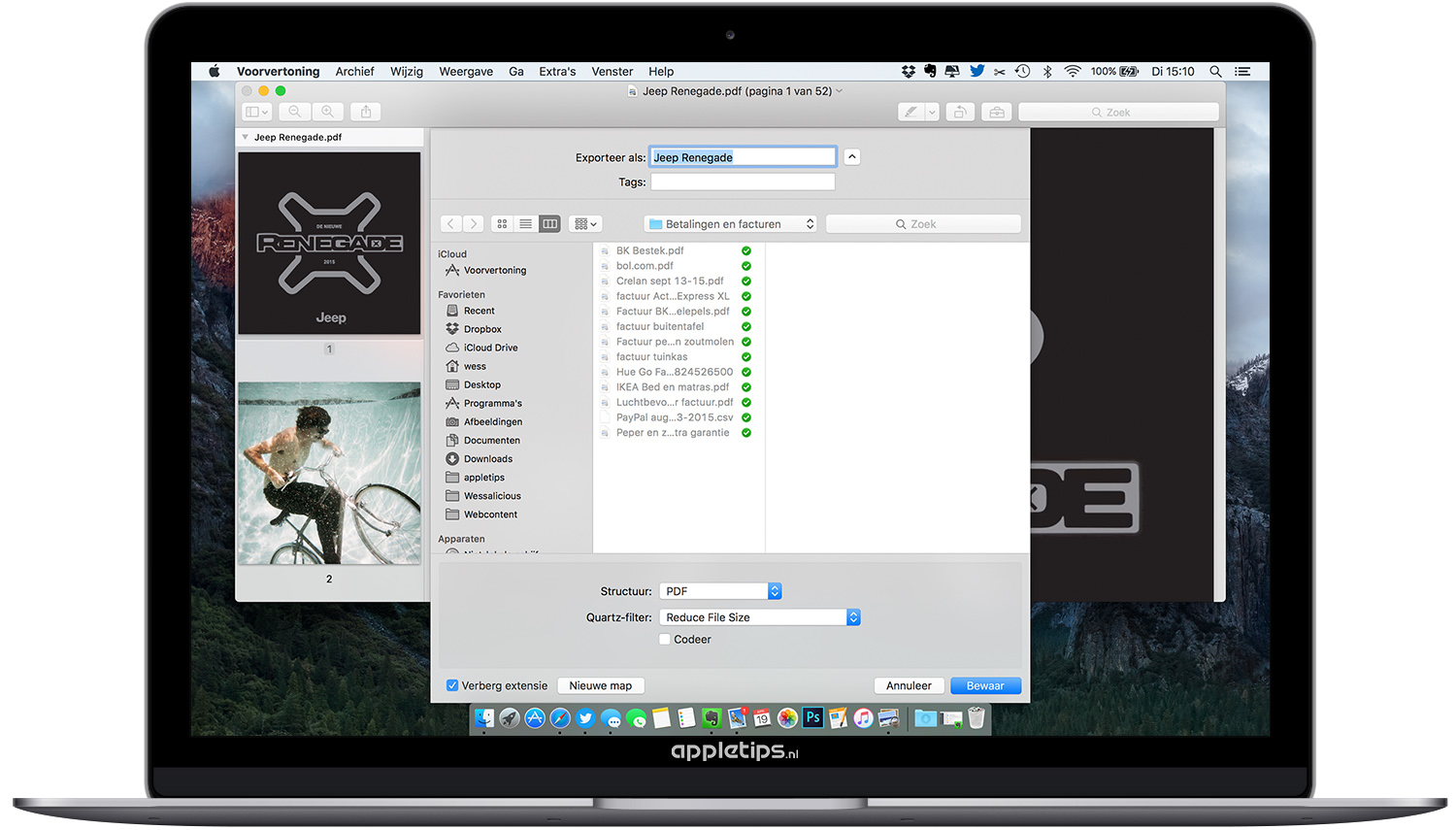The image size is (1456, 830).
Task: Select the bol.com.pdf file row
Action: point(678,266)
